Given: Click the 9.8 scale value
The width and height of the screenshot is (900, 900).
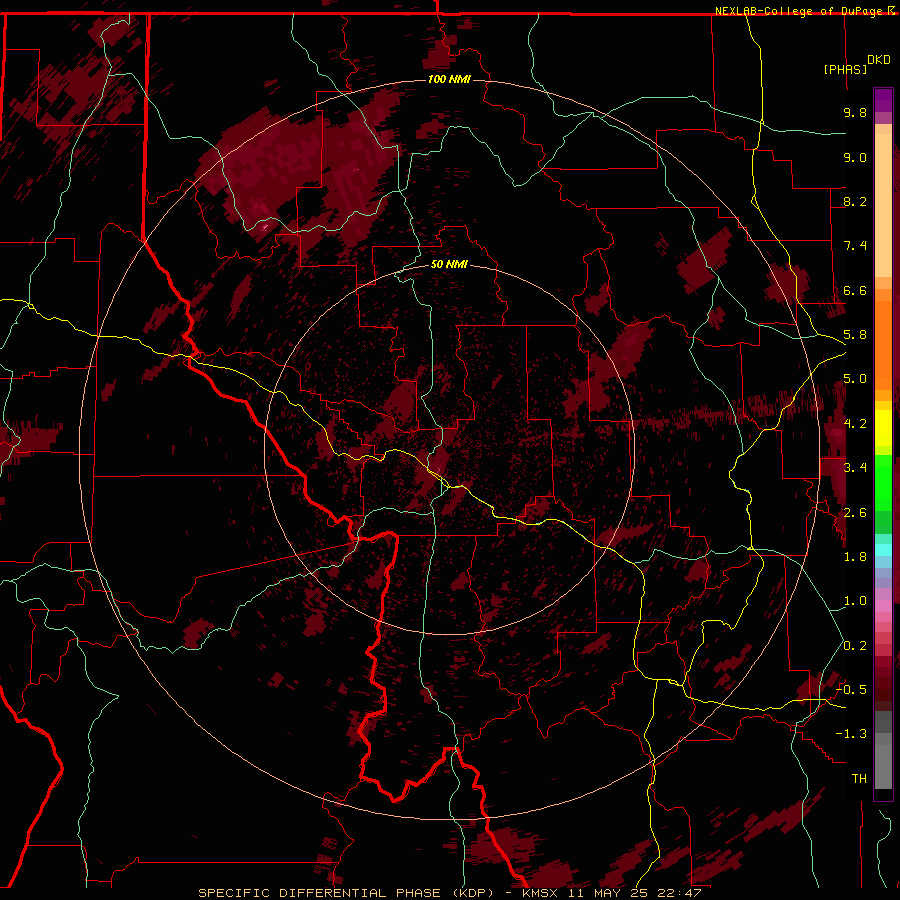Looking at the screenshot, I should pos(855,112).
